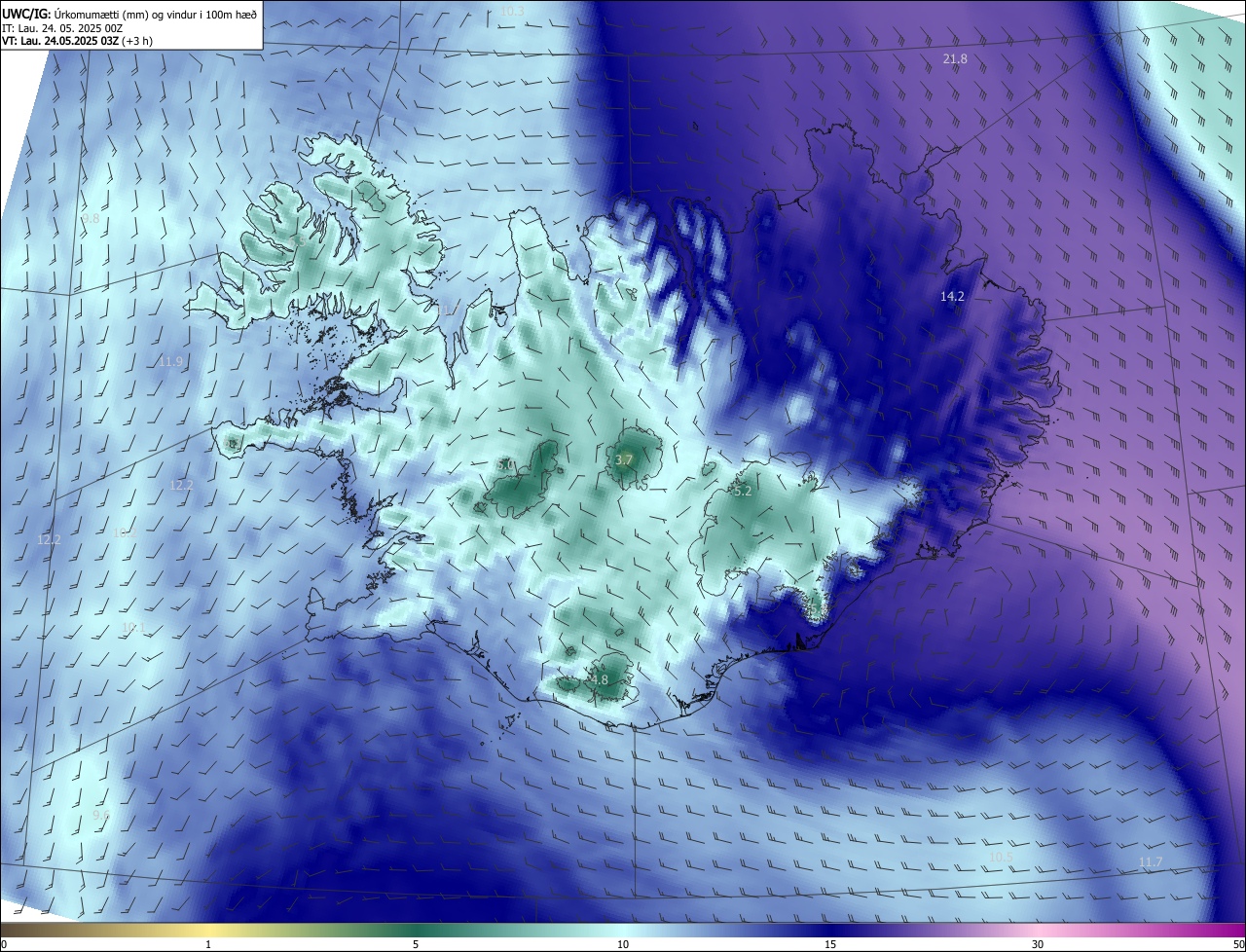Click the 10.5 value on the map

1001,858
